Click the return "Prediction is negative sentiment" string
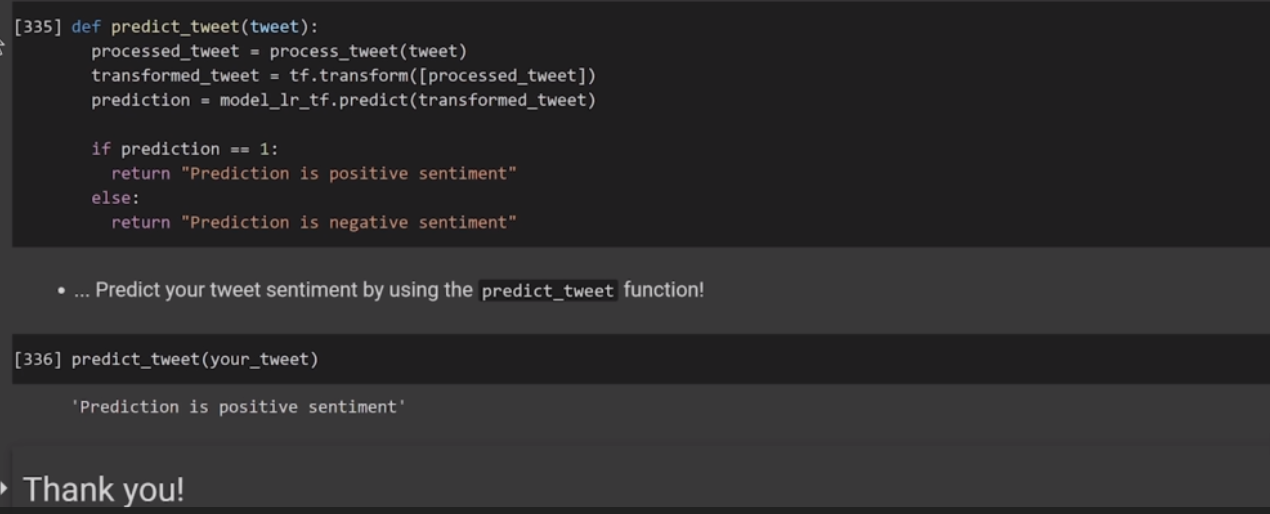Viewport: 1270px width, 514px height. click(348, 222)
